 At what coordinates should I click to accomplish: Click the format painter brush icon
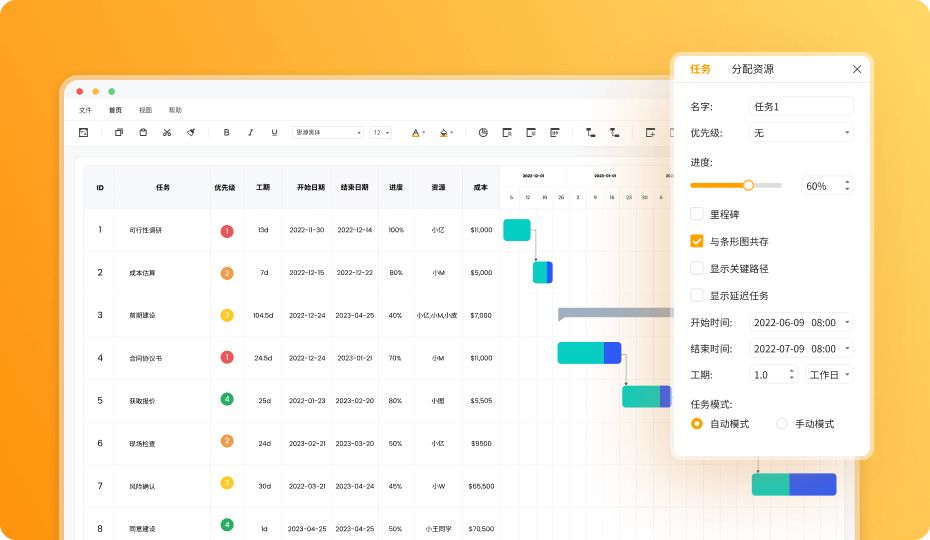pos(191,133)
